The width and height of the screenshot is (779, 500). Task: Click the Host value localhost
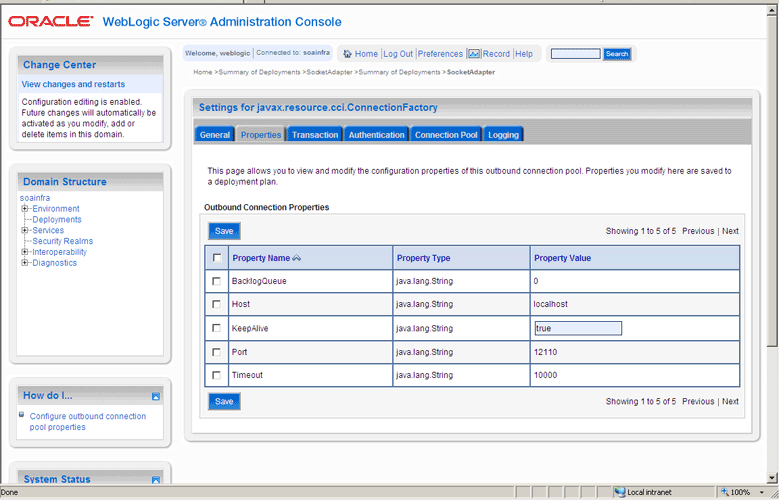550,304
